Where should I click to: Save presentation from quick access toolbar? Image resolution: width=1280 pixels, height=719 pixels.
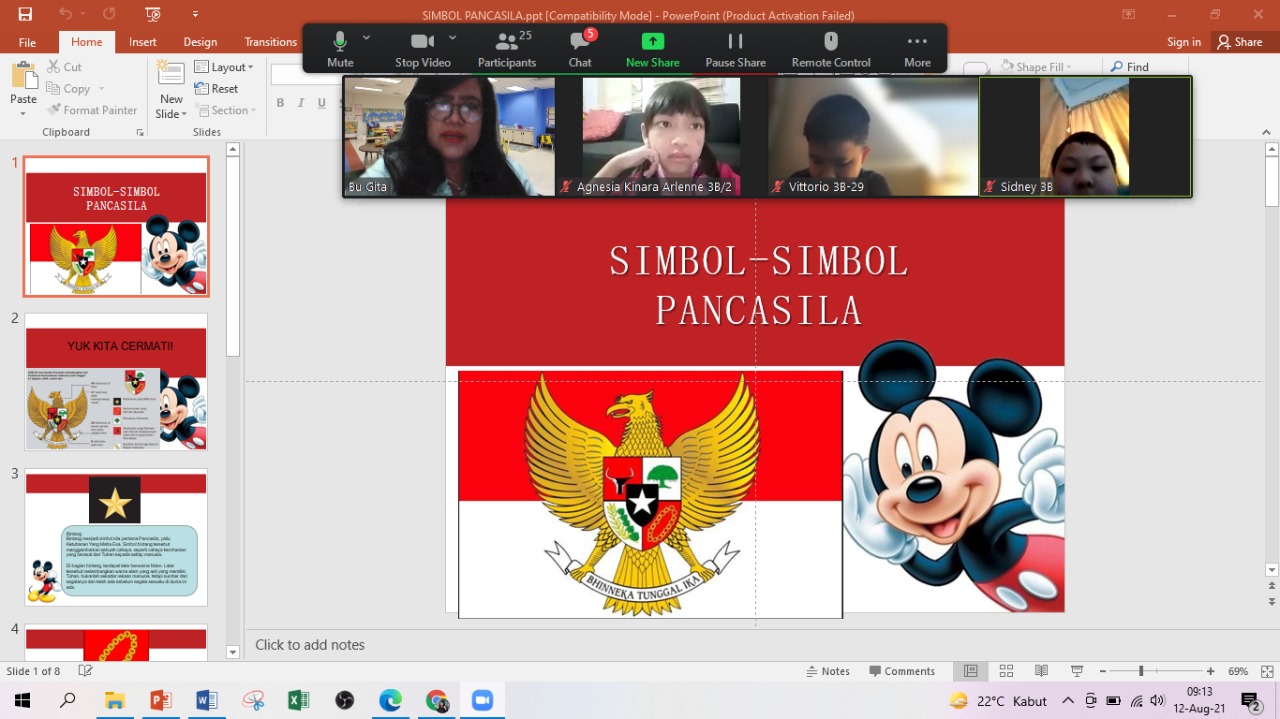pos(25,14)
